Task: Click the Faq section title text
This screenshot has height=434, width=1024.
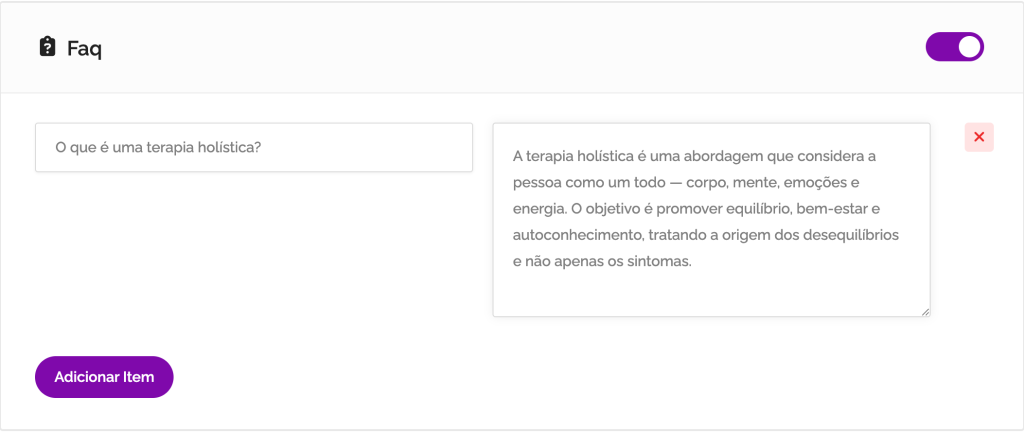Action: pyautogui.click(x=85, y=48)
